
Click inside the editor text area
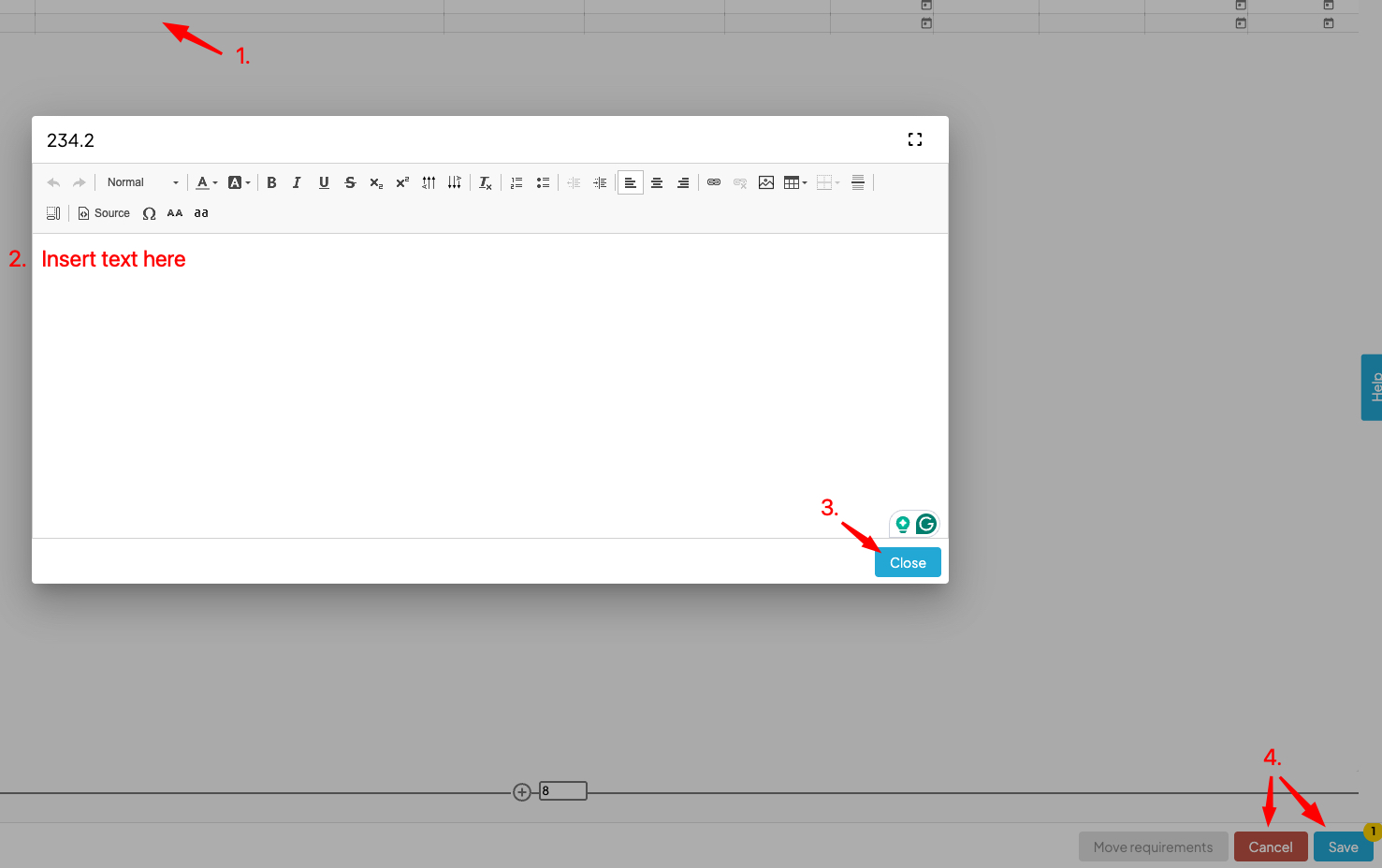pyautogui.click(x=490, y=385)
